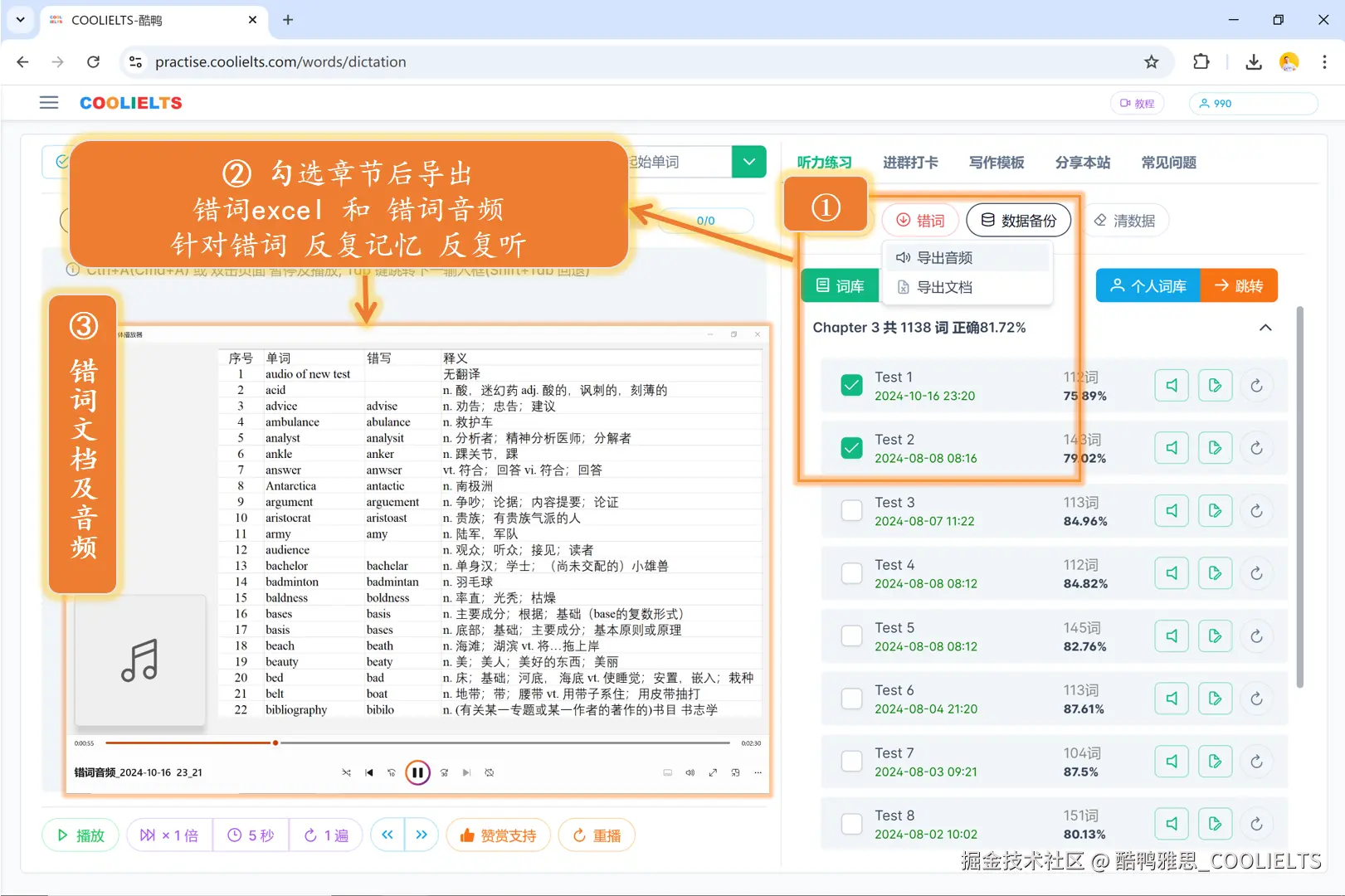
Task: Uncheck the Test 2 checkbox
Action: coord(851,447)
